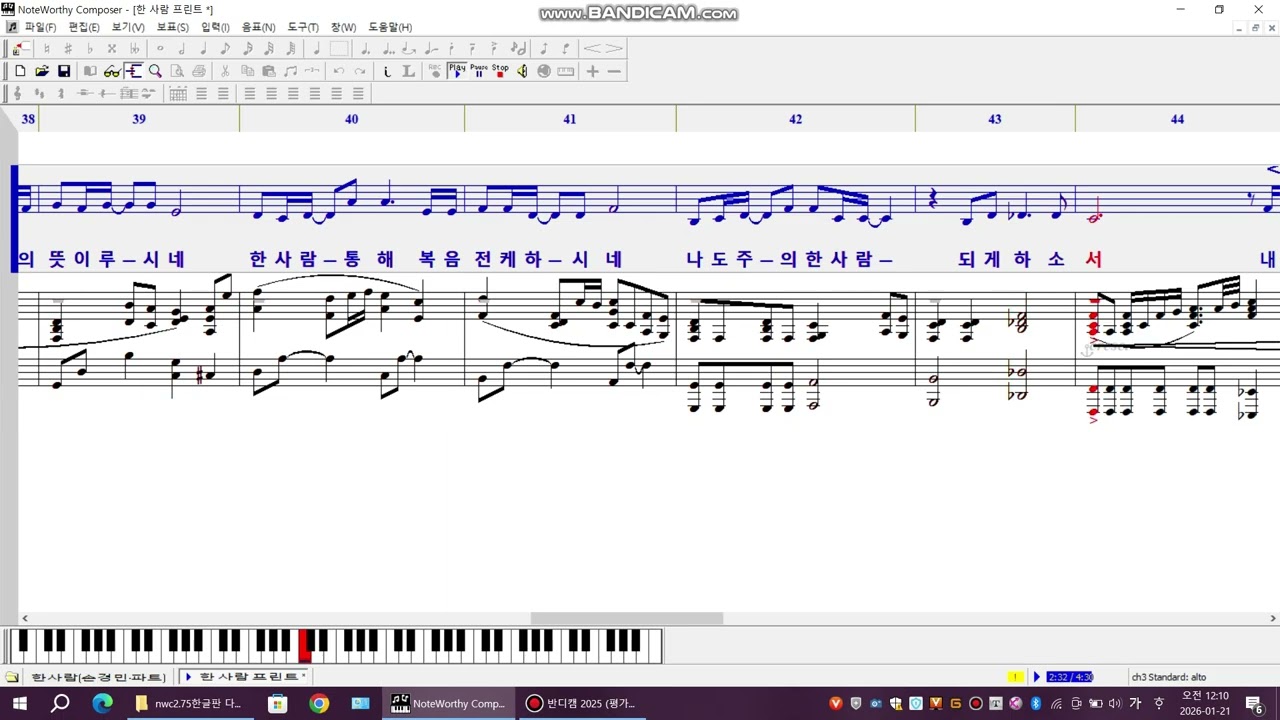This screenshot has height=720, width=1280.
Task: Zoom in with the plus icon
Action: tap(593, 71)
